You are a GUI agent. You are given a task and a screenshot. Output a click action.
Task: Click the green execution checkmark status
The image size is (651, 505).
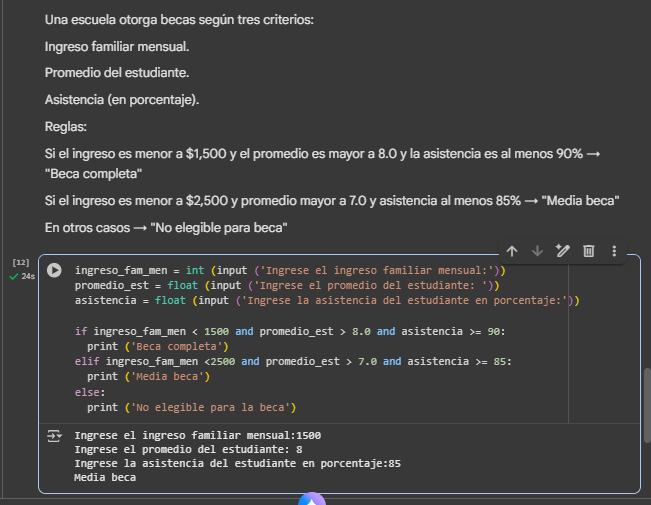tap(14, 276)
